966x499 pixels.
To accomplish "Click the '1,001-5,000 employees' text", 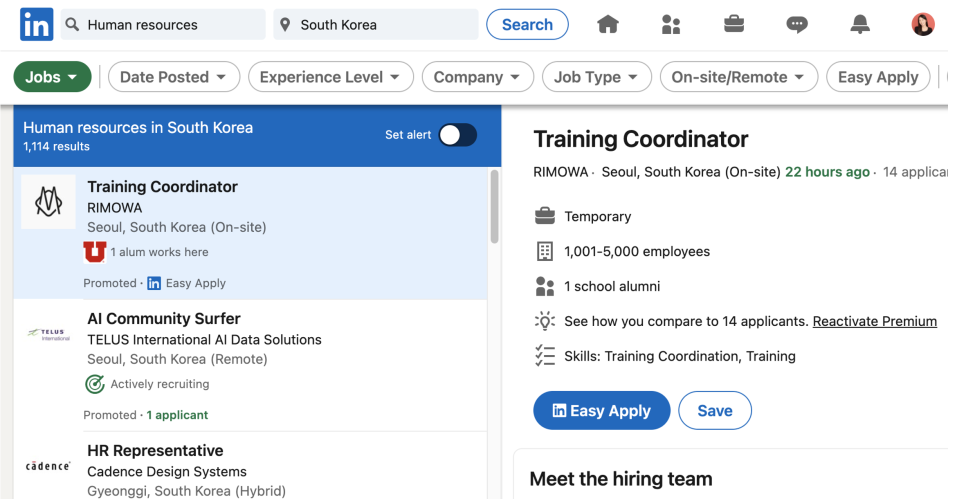I will [x=637, y=251].
